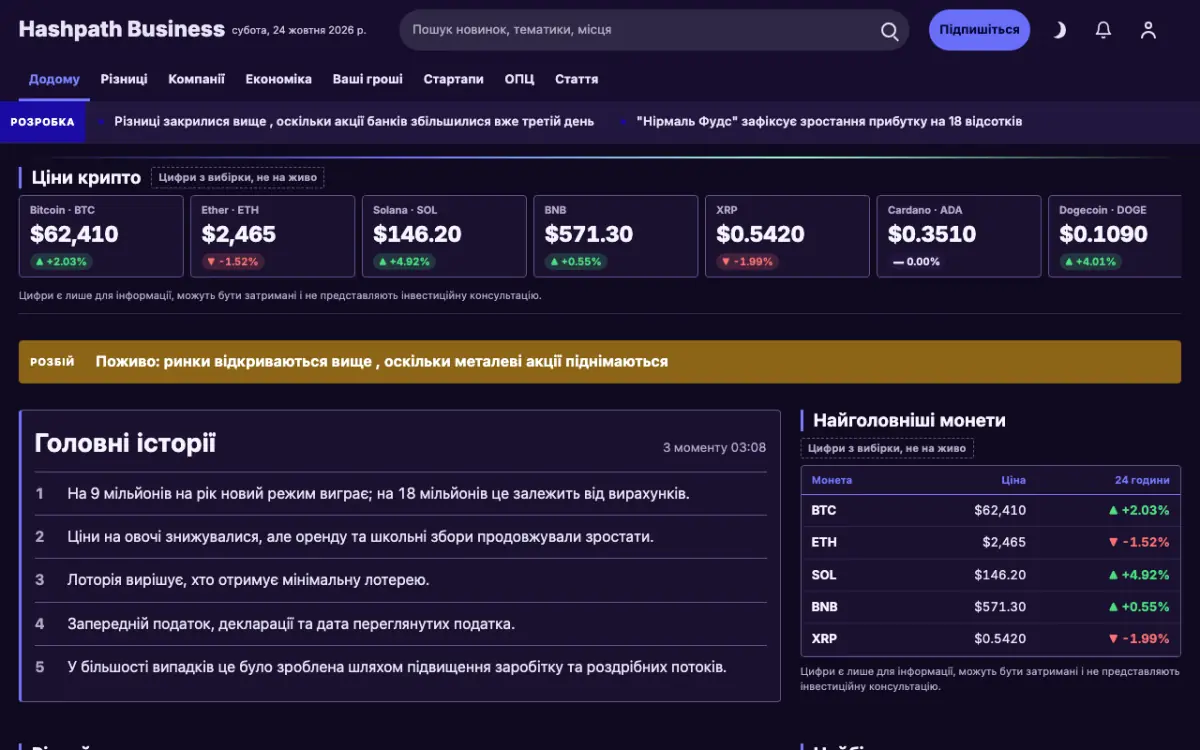This screenshot has width=1200, height=750.
Task: Open the Solana SOL price card
Action: (444, 236)
